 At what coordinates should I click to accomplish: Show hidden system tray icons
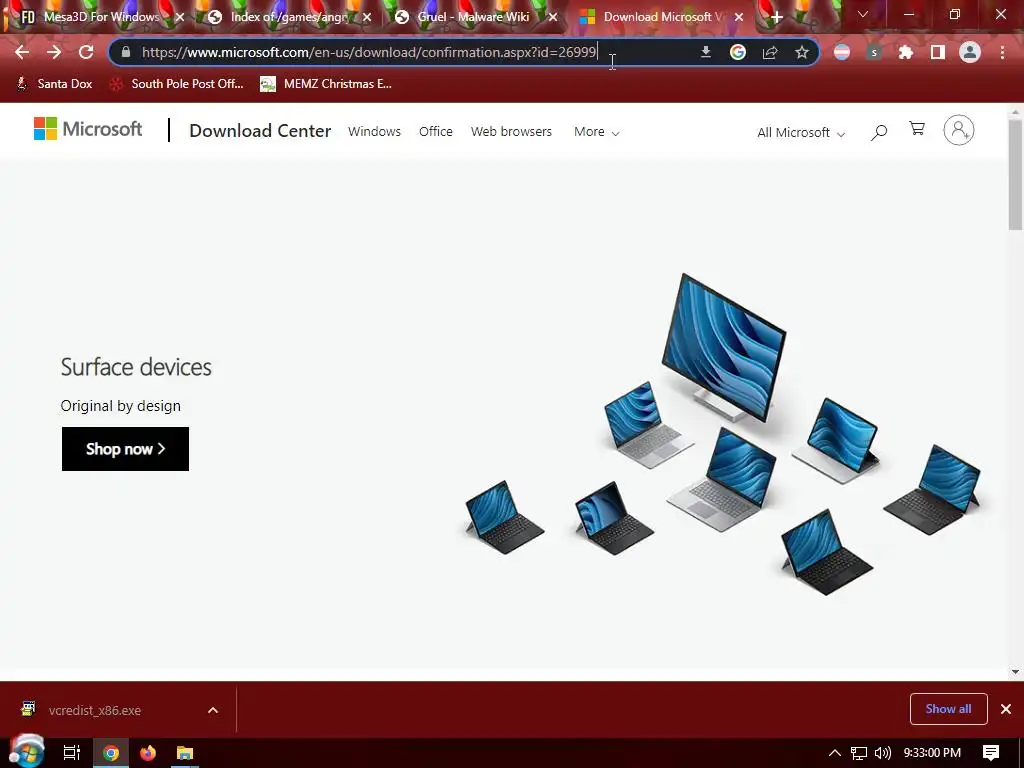(835, 753)
